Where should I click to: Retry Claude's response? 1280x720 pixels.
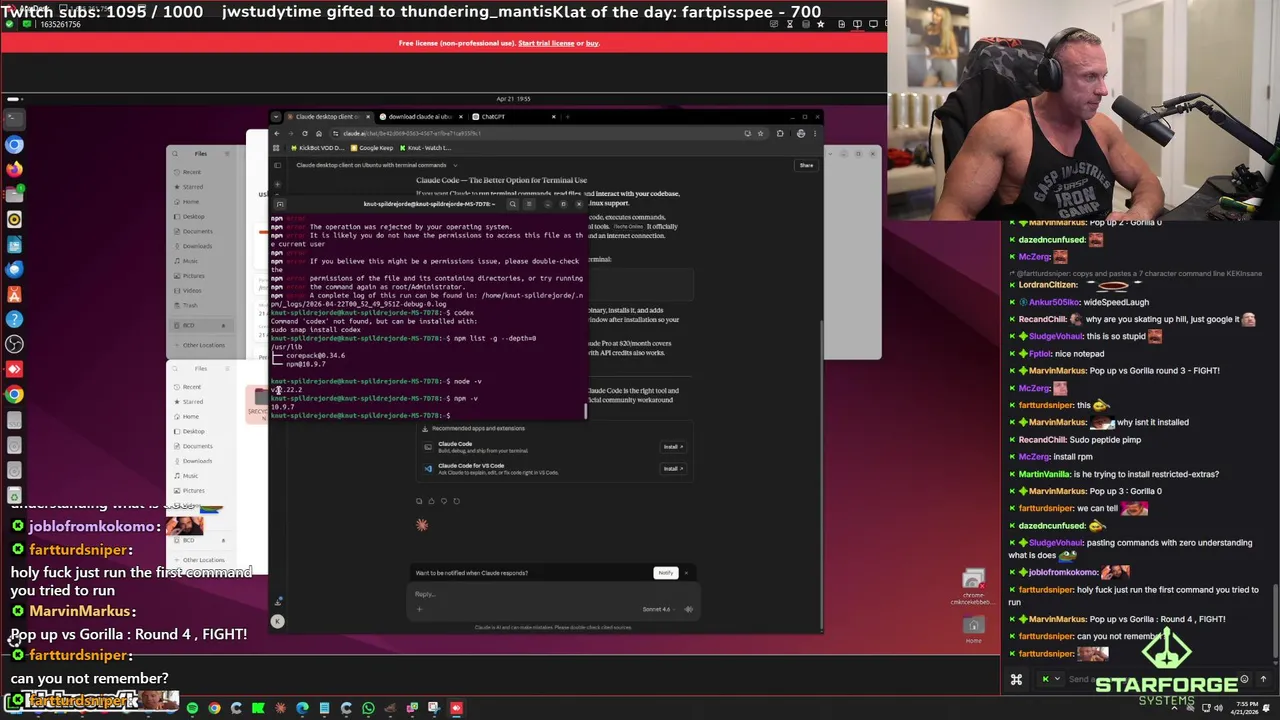(x=457, y=501)
